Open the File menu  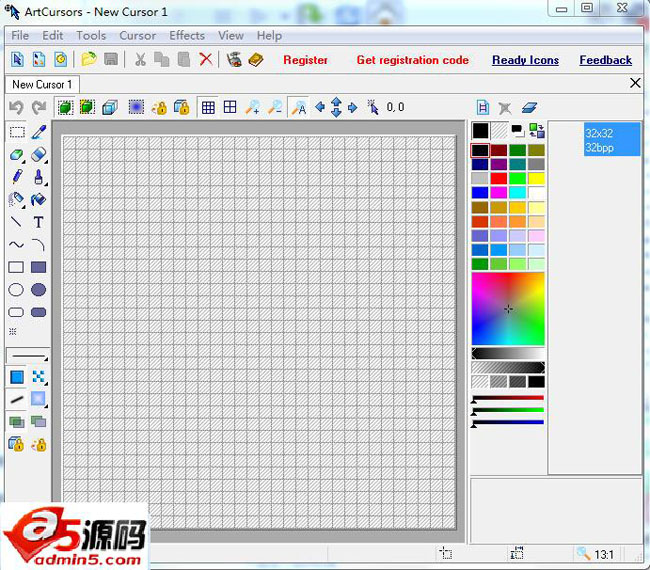(20, 36)
